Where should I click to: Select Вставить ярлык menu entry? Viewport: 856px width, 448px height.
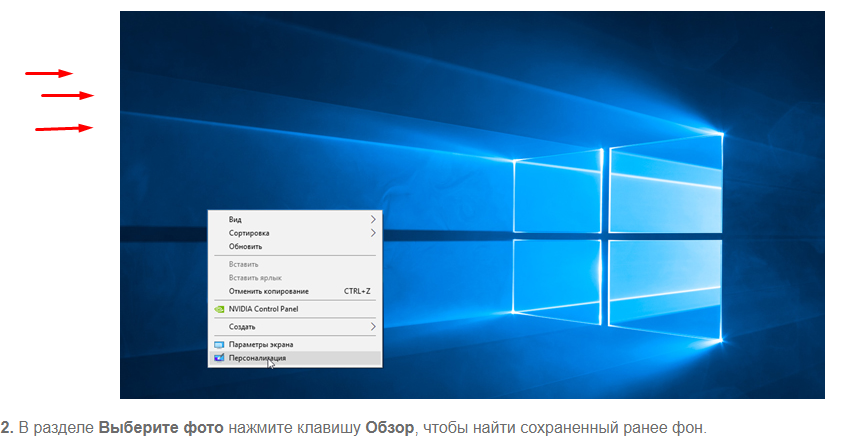(x=295, y=278)
